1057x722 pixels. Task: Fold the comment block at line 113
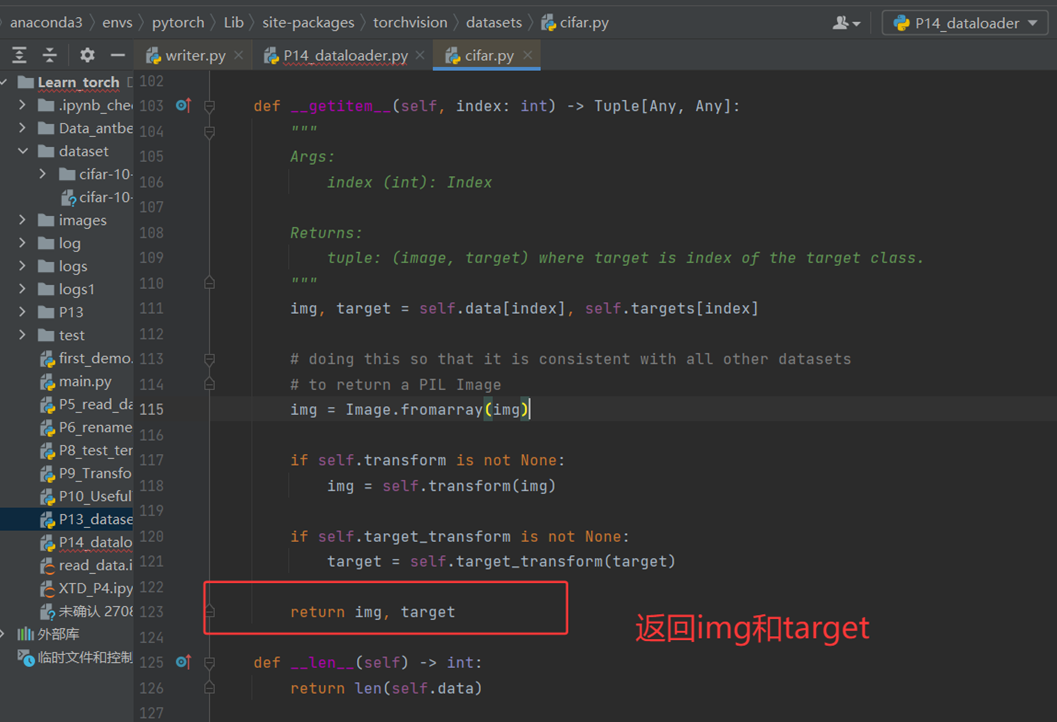pos(210,359)
